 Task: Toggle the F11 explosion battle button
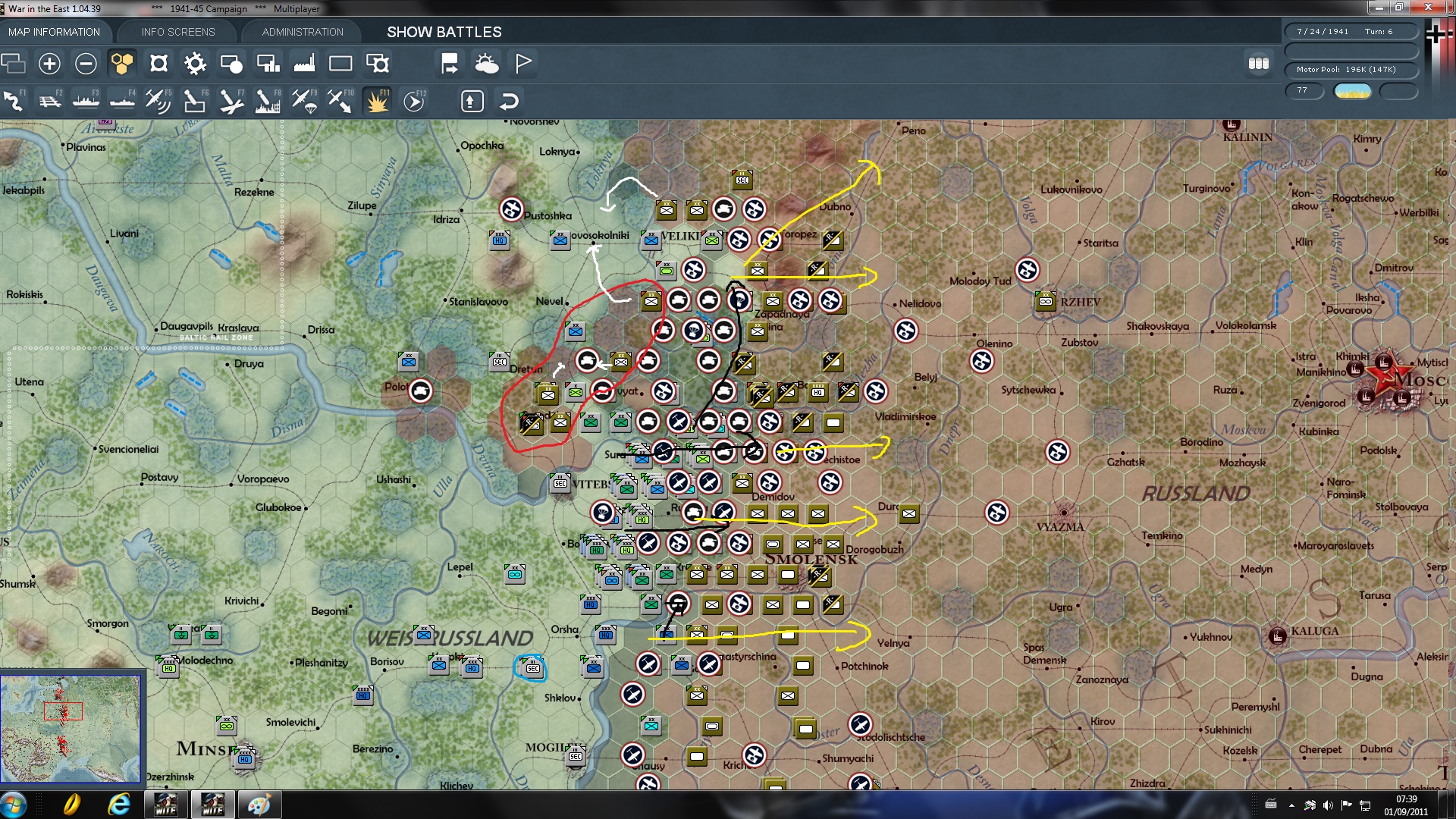(377, 101)
